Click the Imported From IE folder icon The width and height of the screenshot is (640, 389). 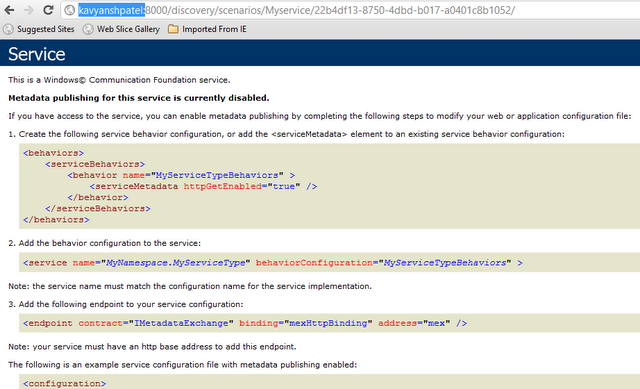pos(173,29)
